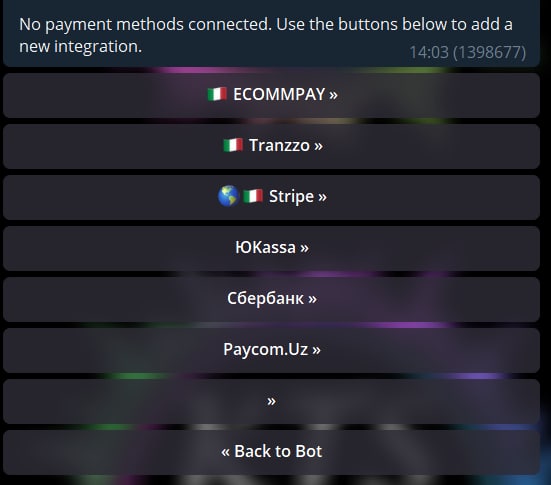Click the » chevron after ЮKassa
The image size is (551, 485).
click(x=304, y=248)
